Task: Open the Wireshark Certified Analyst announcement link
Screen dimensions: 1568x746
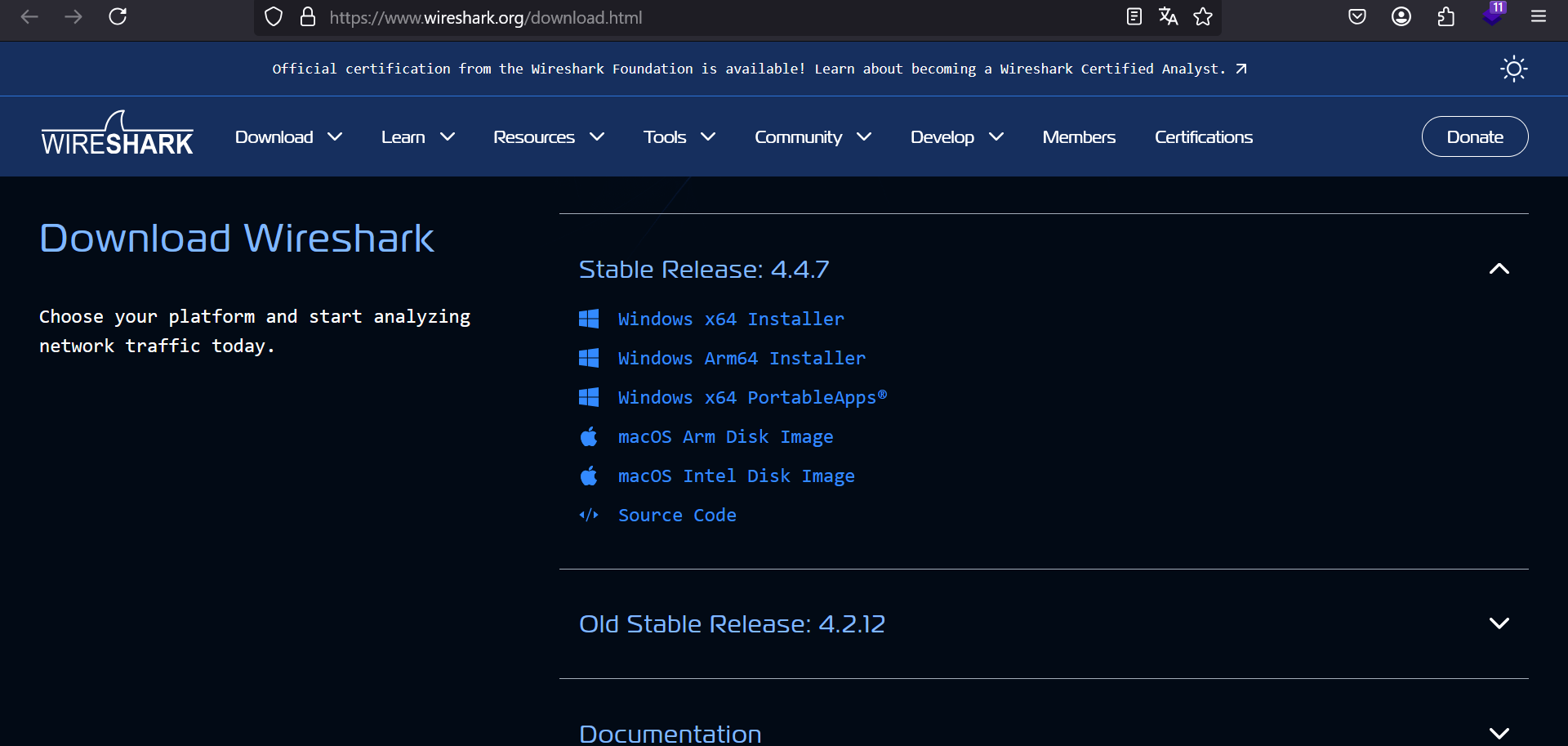Action: [x=759, y=69]
